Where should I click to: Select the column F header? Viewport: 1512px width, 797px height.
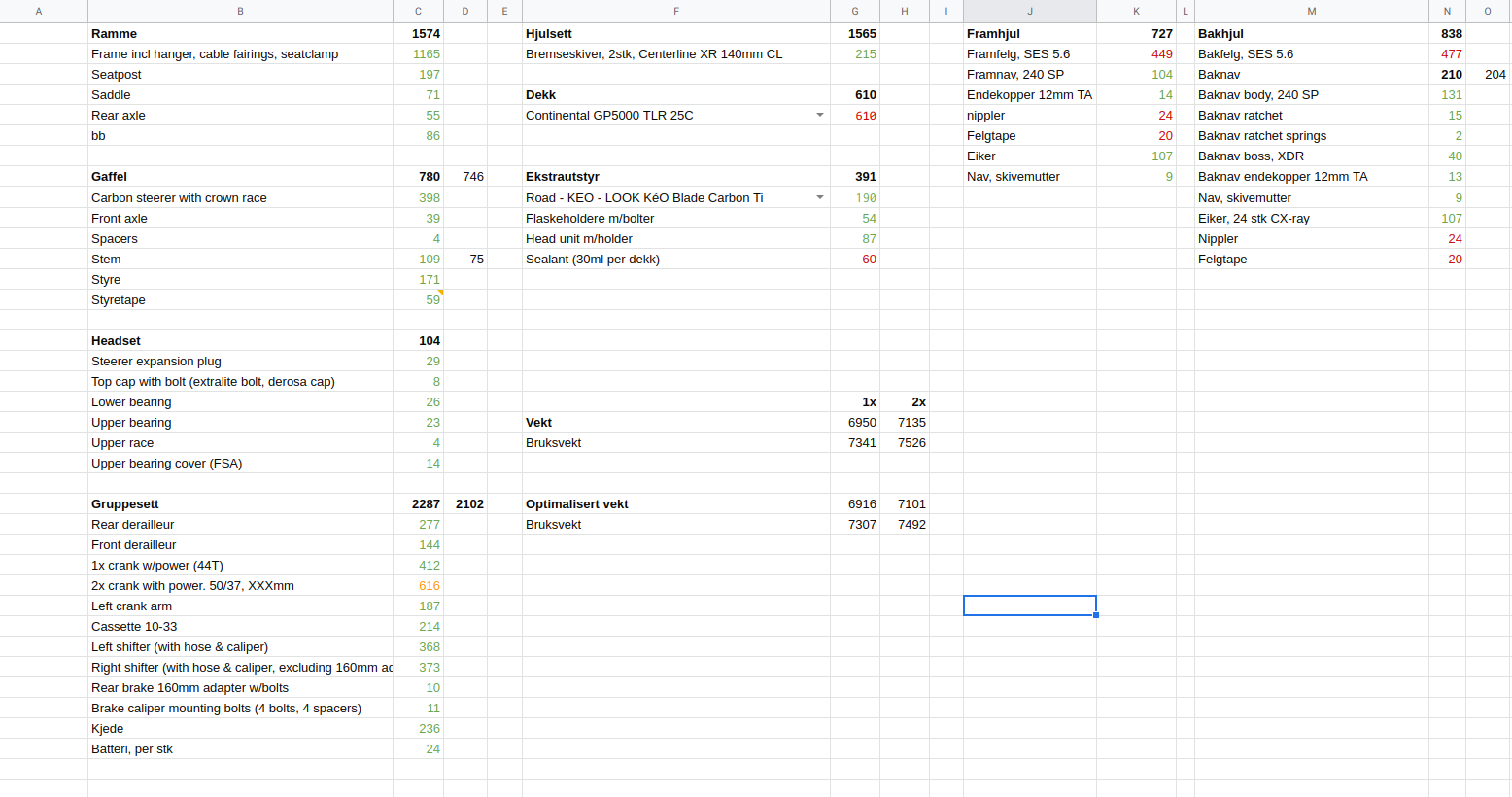pyautogui.click(x=675, y=11)
